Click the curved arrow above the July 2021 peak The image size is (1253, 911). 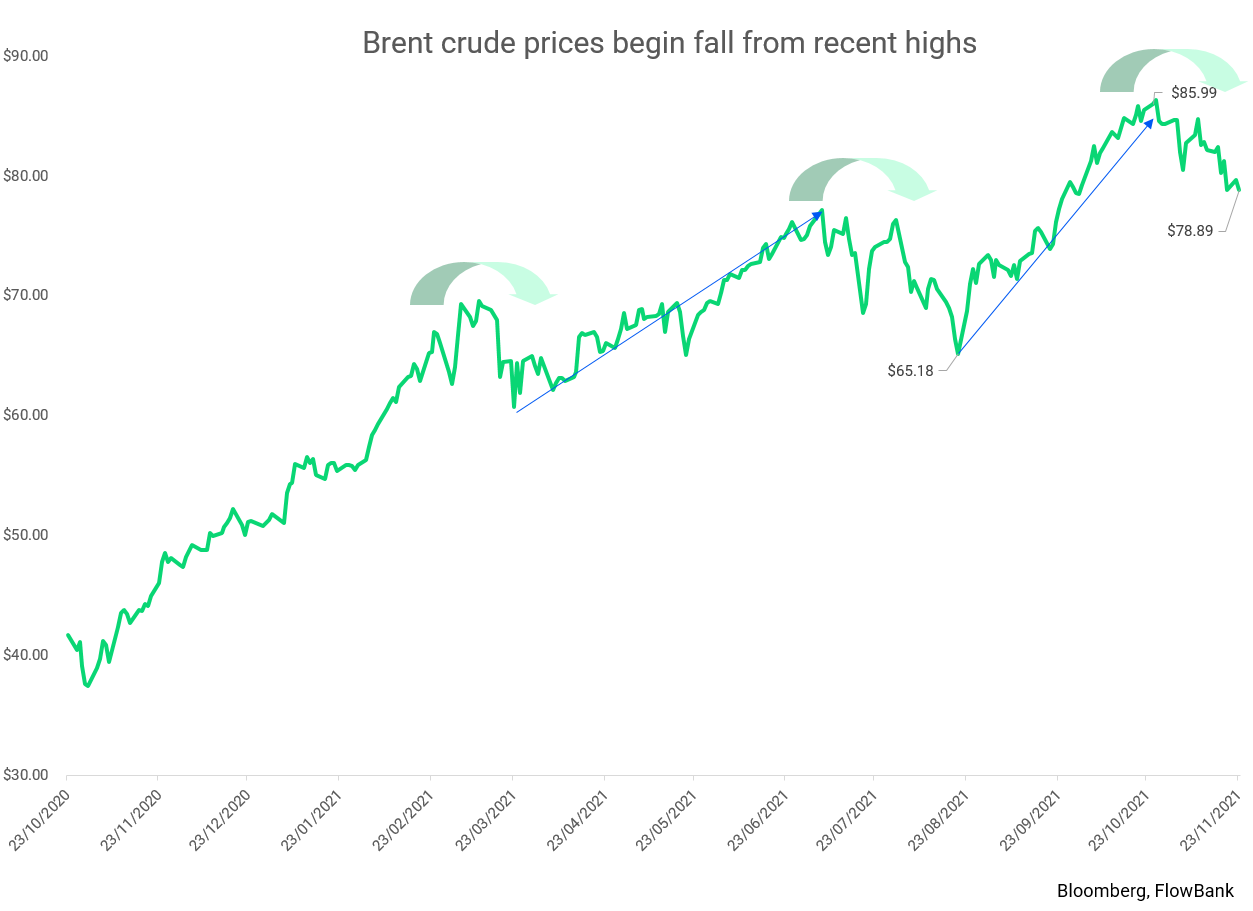click(860, 177)
